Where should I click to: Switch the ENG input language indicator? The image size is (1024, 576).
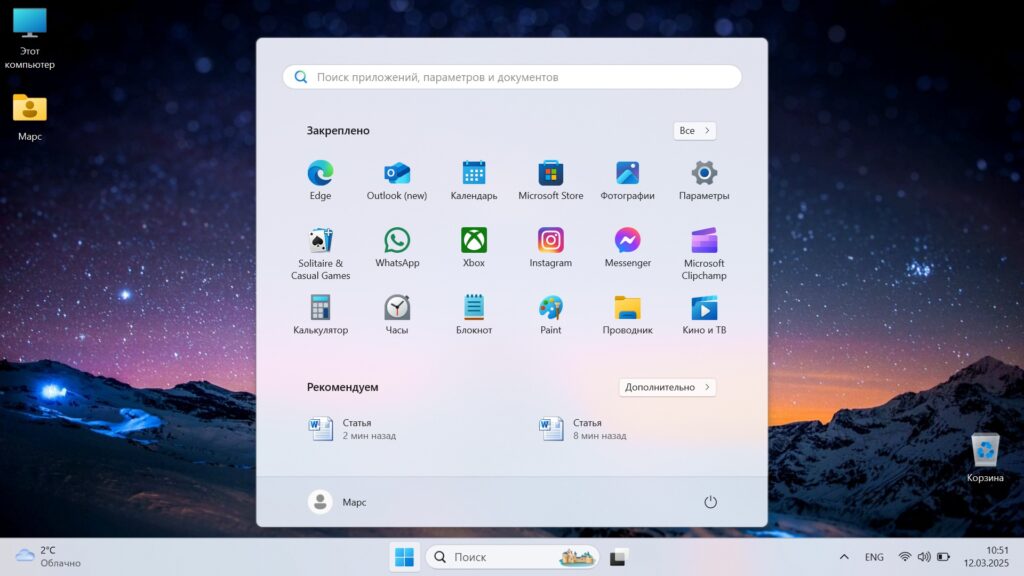[874, 557]
